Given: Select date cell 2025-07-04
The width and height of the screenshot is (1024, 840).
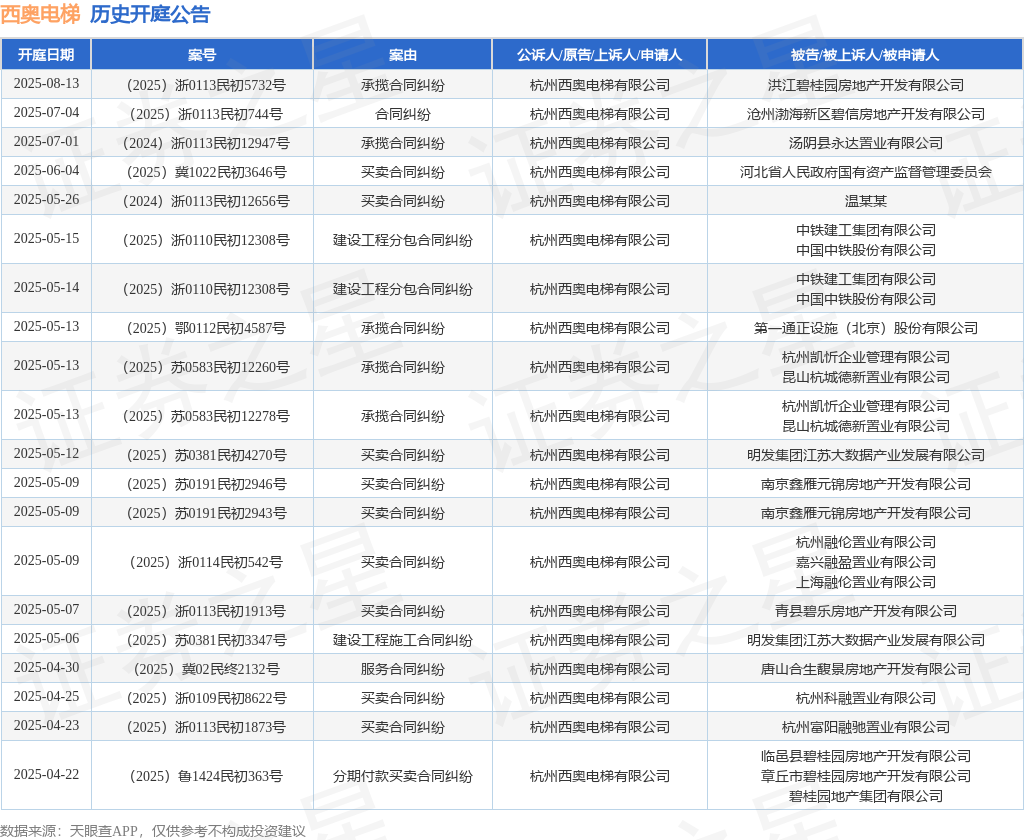Looking at the screenshot, I should point(46,112).
